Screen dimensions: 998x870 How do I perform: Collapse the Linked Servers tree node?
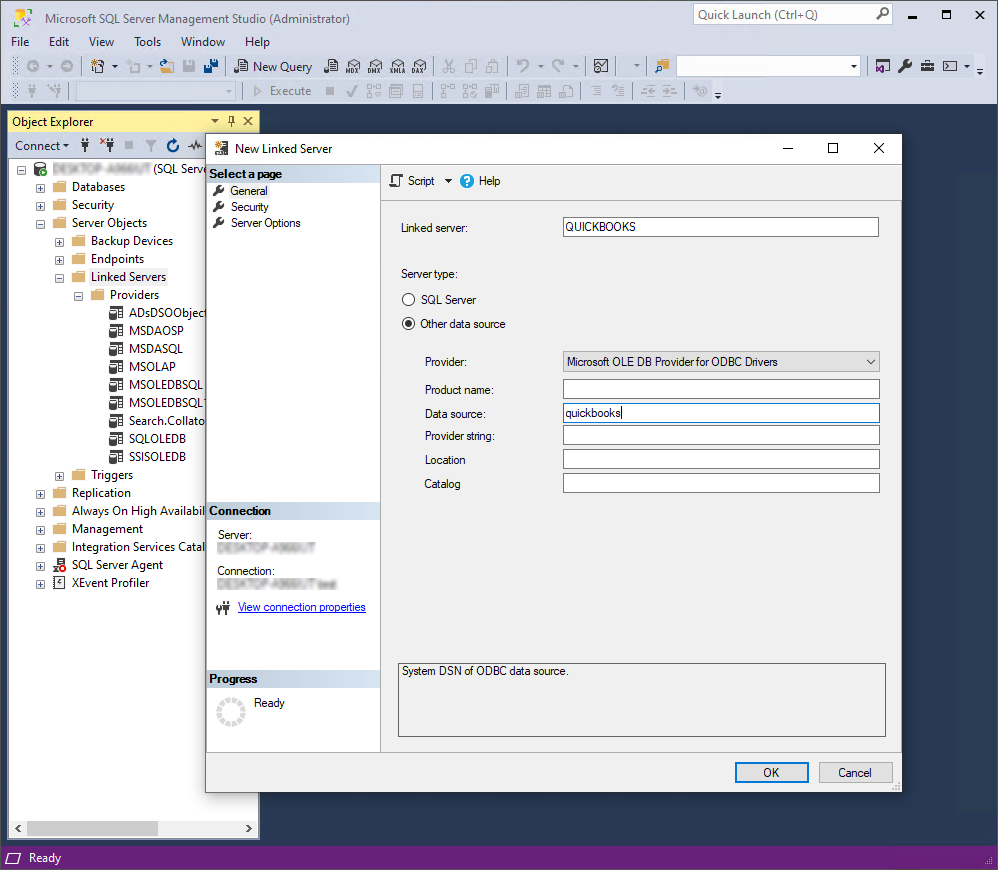coord(59,276)
